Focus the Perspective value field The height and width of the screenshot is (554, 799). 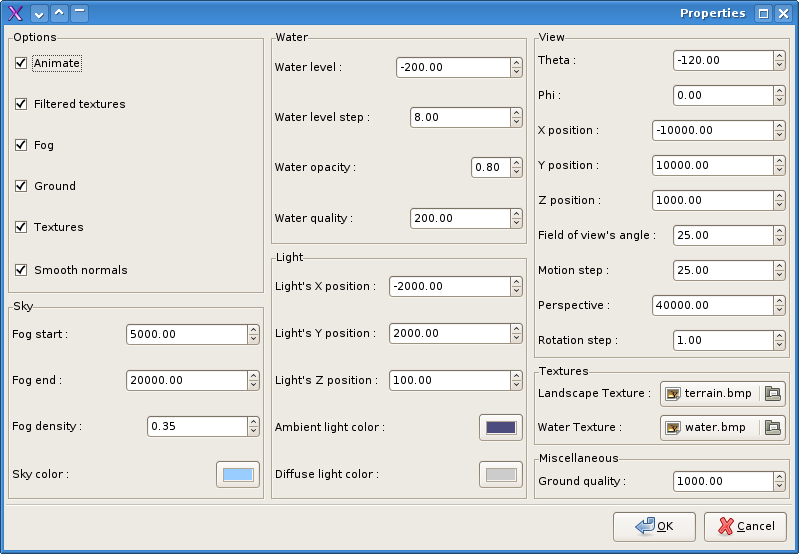pos(711,305)
